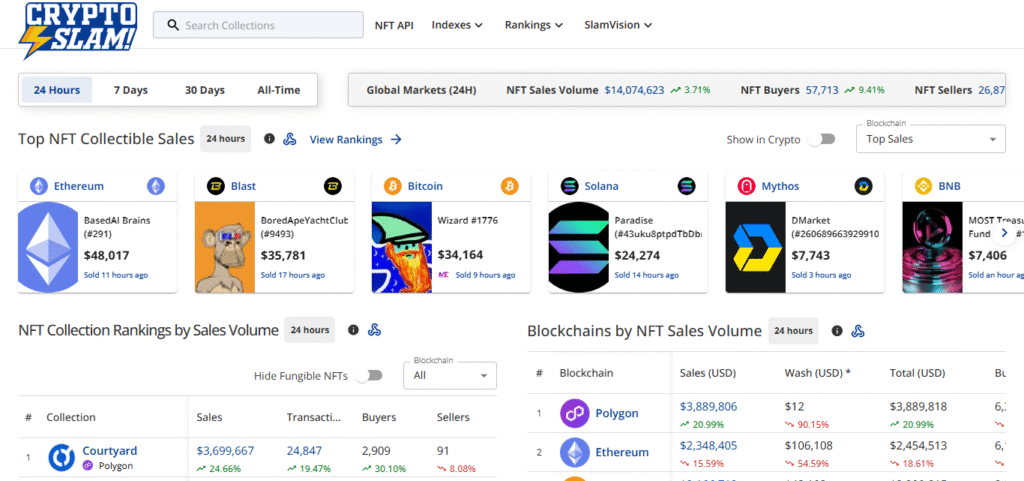This screenshot has height=481, width=1024.
Task: Click the 24 hours badge beside Top NFT Collectible Sales
Action: [x=225, y=138]
